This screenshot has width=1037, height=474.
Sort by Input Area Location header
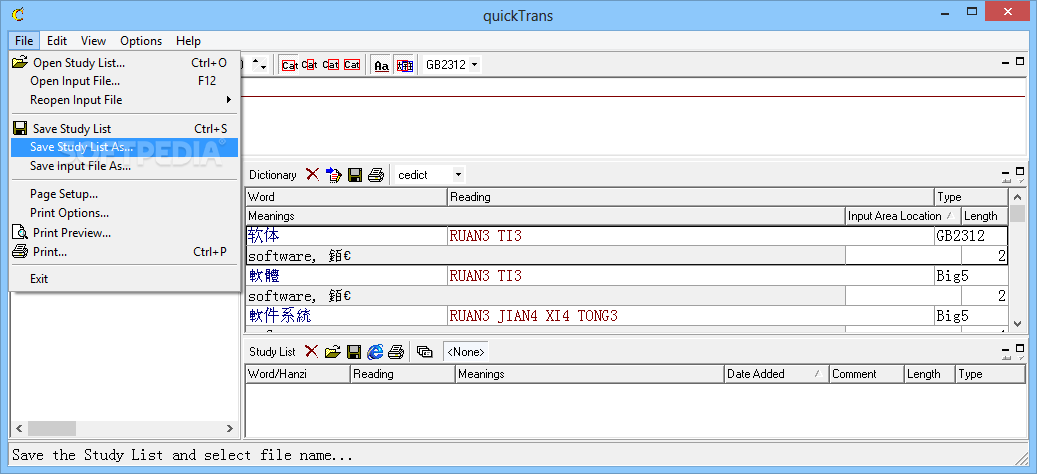(903, 216)
